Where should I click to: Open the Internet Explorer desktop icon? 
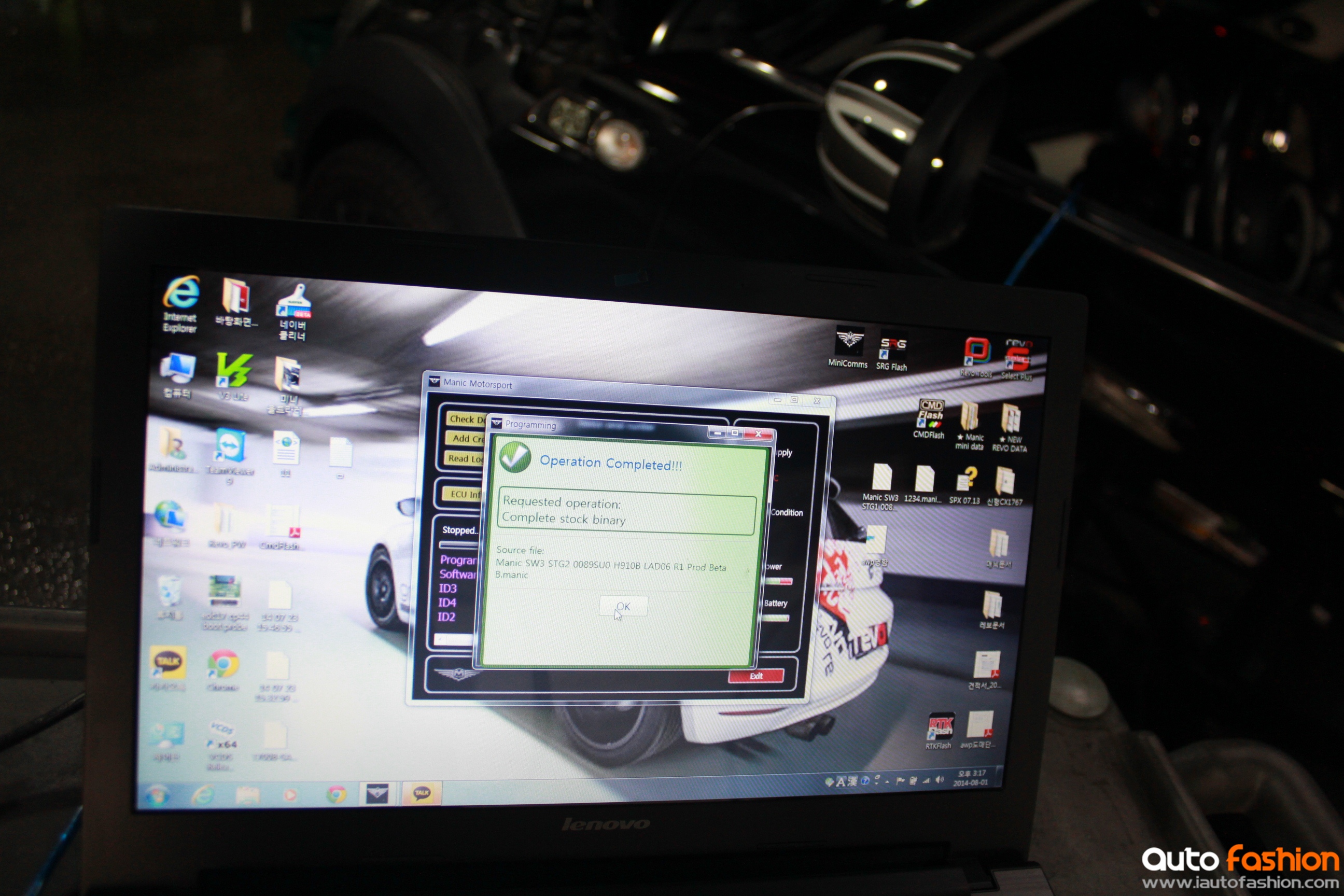180,303
